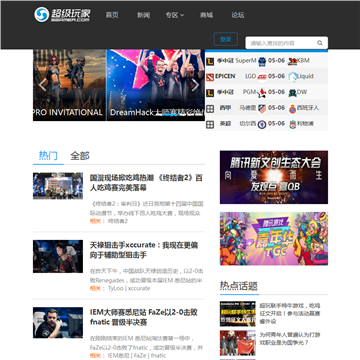Click the 腾讯新文创生态大会 banner
The image size is (360, 360).
pos(274,177)
